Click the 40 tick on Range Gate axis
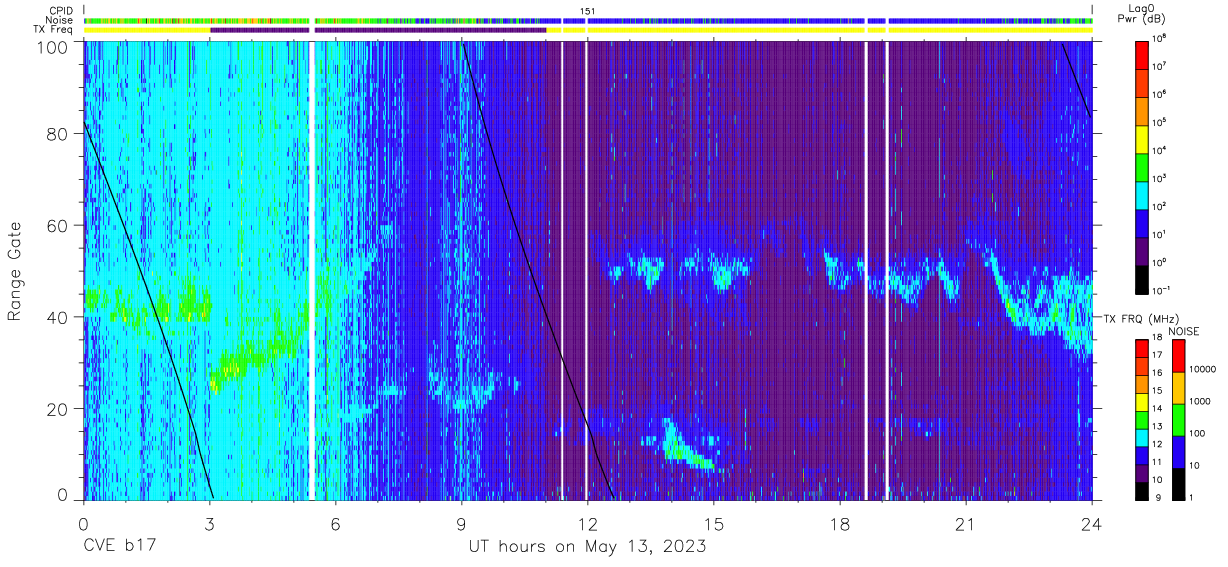1228x567 pixels. 57,316
